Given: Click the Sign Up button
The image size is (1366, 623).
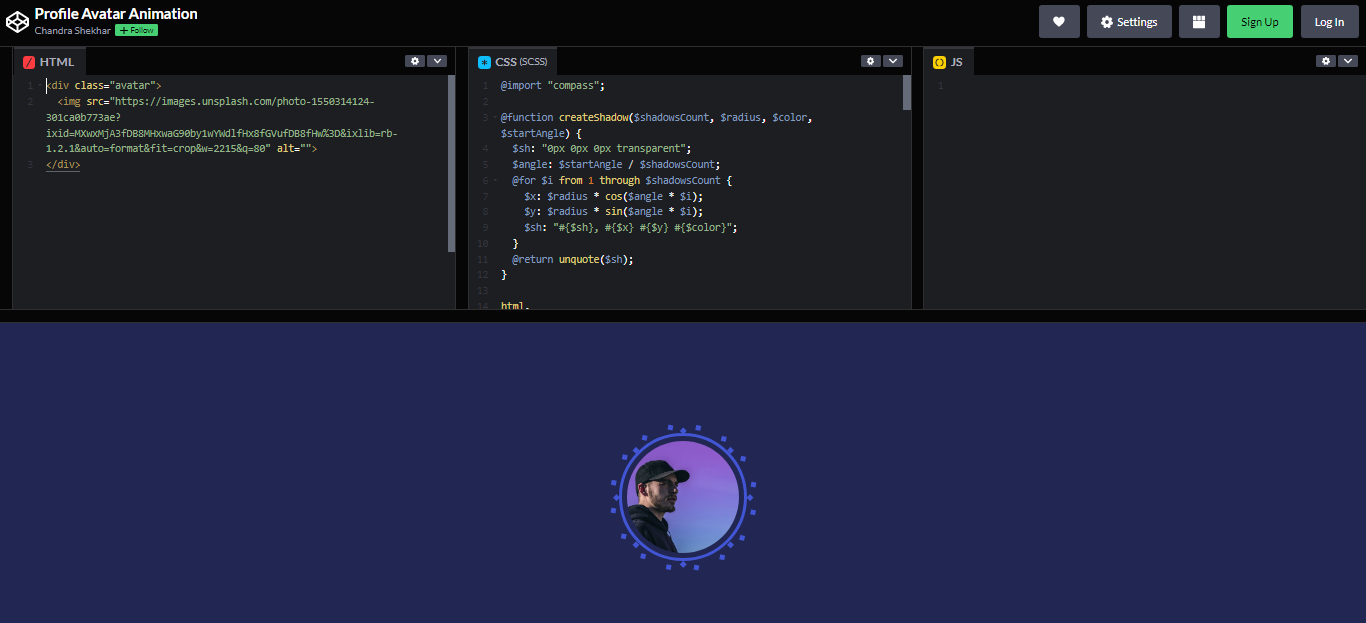Looking at the screenshot, I should coord(1259,21).
